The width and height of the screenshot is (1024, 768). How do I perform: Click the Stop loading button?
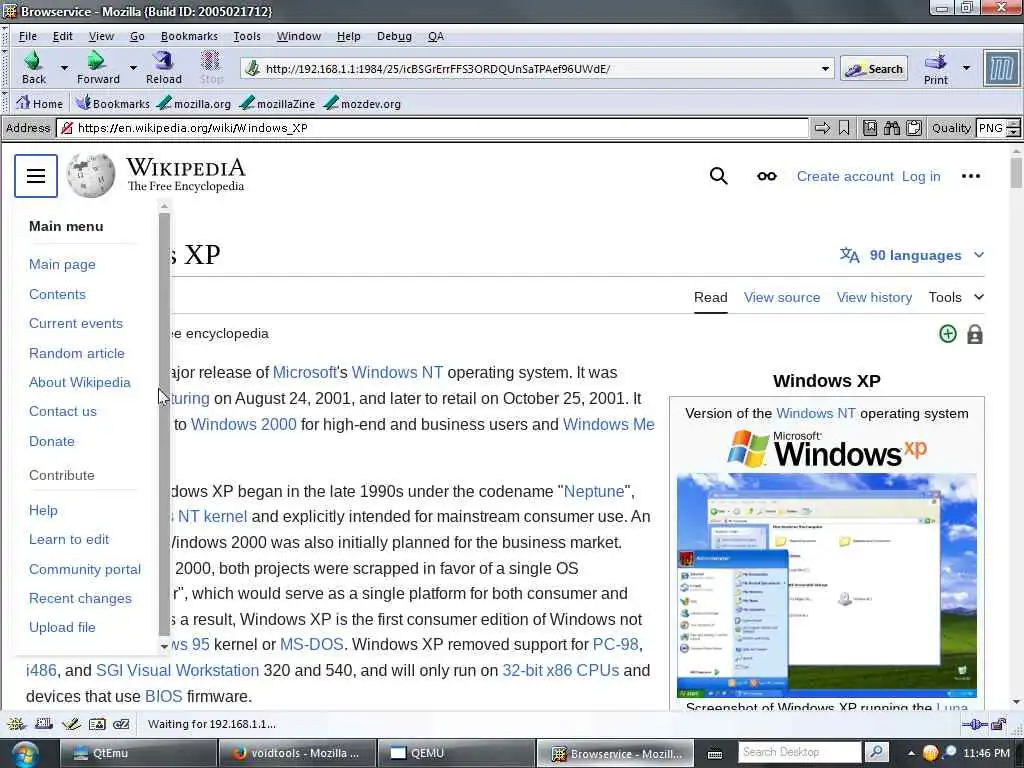coord(211,68)
